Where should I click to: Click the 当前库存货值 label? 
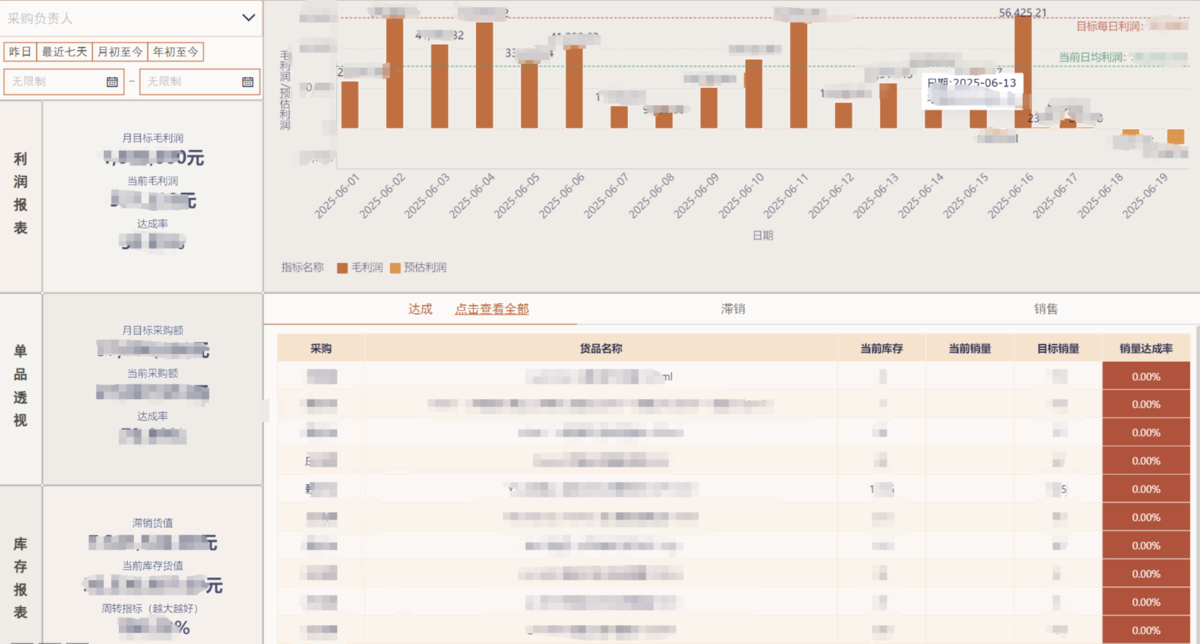pyautogui.click(x=152, y=565)
